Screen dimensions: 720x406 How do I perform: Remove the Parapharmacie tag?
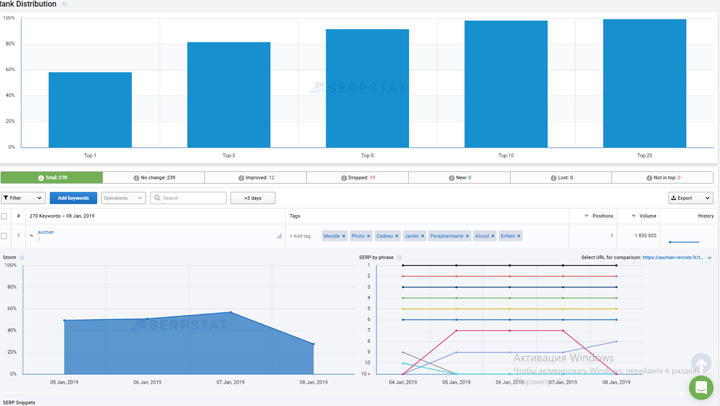coord(467,236)
